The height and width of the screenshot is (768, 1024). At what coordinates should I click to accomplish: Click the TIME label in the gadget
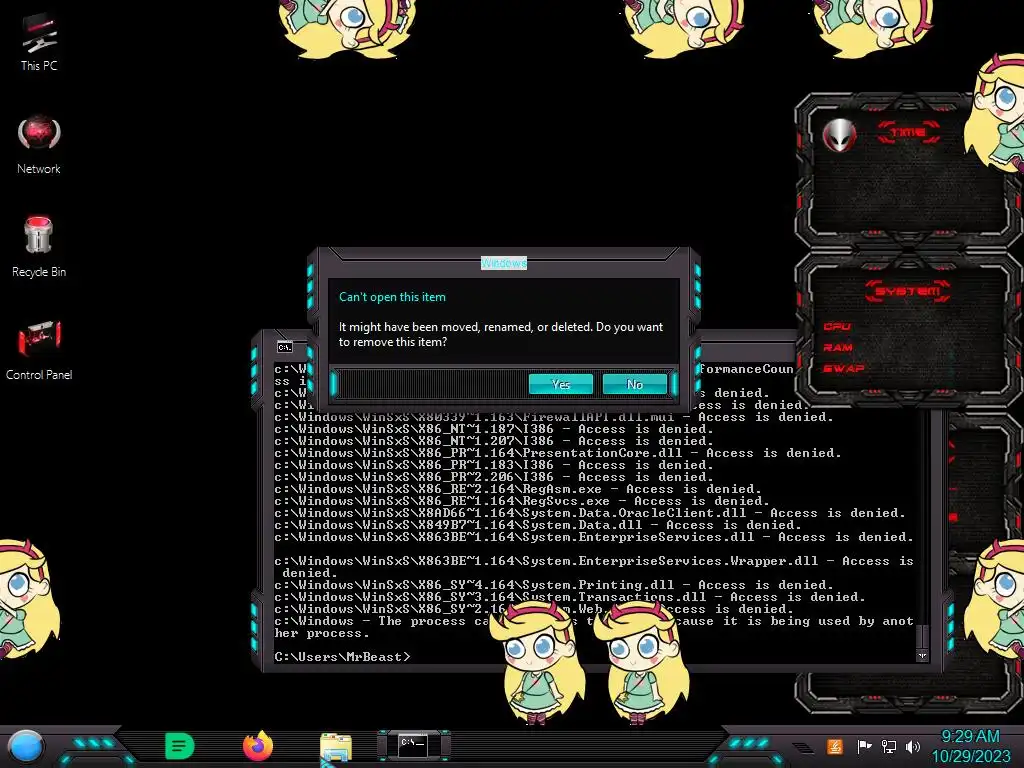pyautogui.click(x=908, y=133)
